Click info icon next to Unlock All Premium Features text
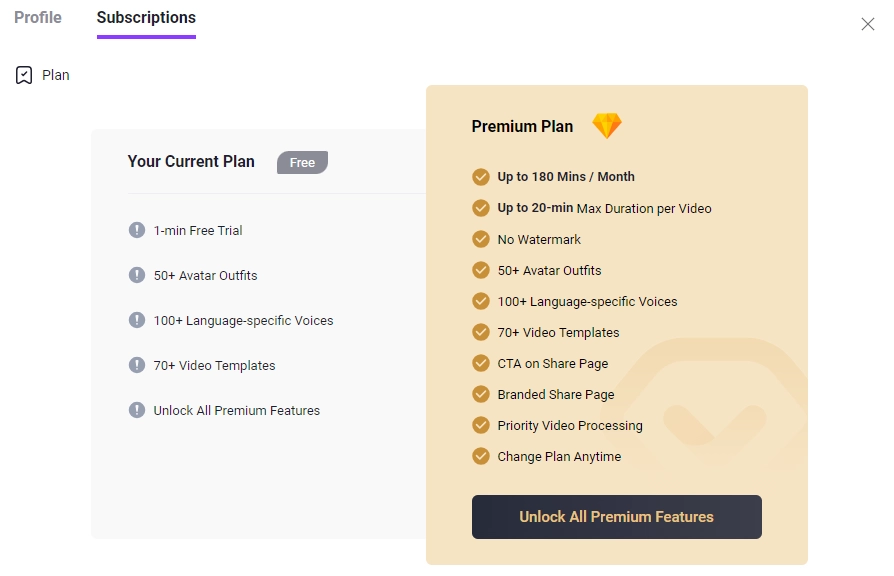894x576 pixels. [137, 410]
